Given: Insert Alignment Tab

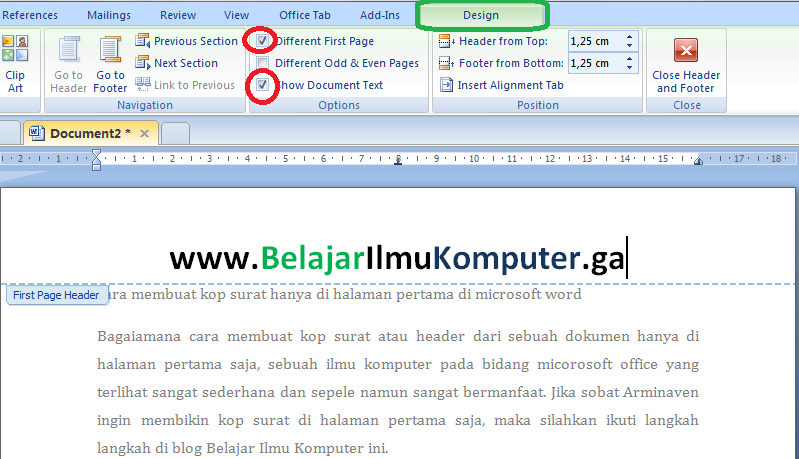Looking at the screenshot, I should coord(501,85).
